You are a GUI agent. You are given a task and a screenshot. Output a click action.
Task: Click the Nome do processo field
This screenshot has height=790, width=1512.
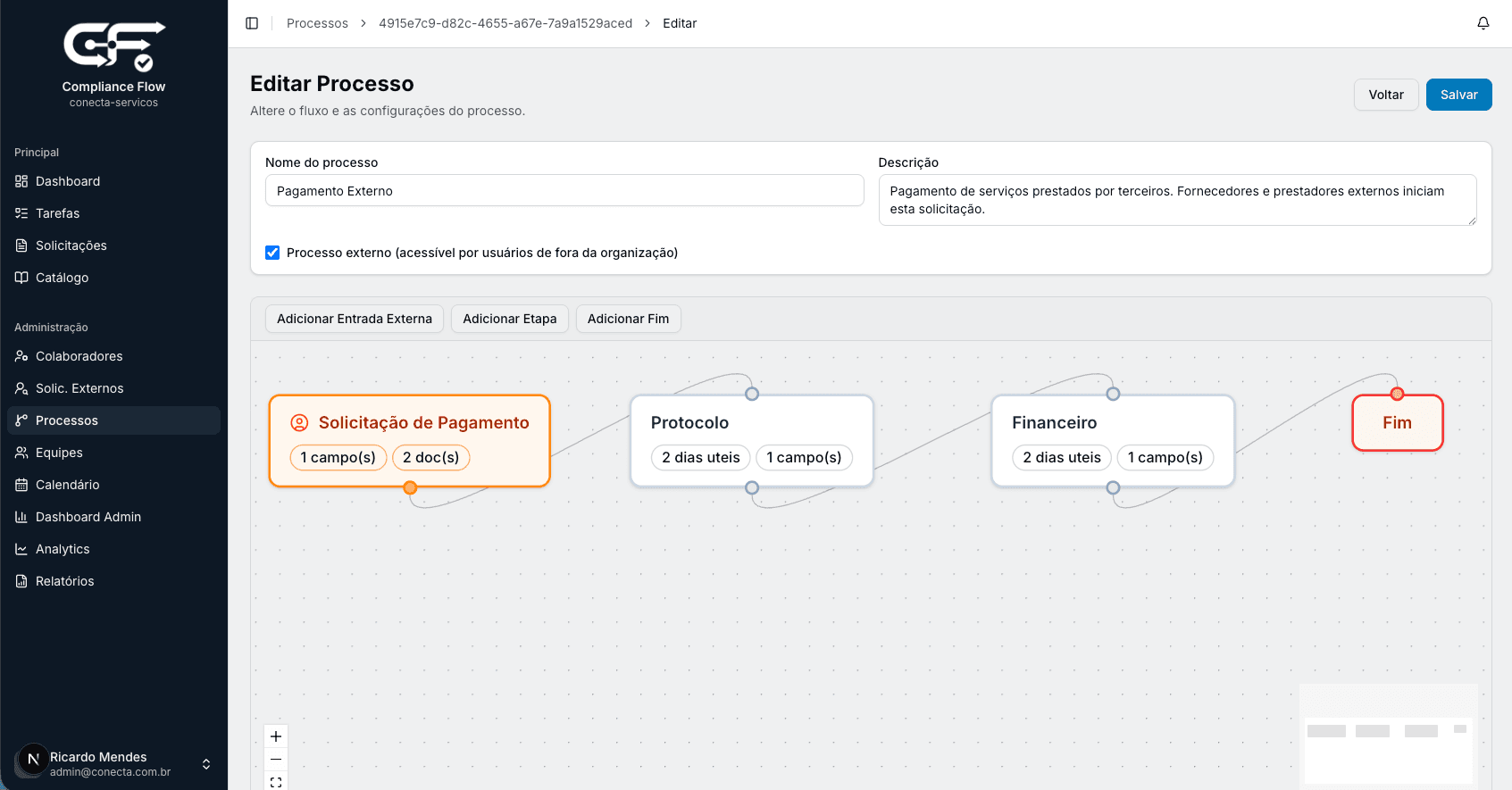[564, 191]
